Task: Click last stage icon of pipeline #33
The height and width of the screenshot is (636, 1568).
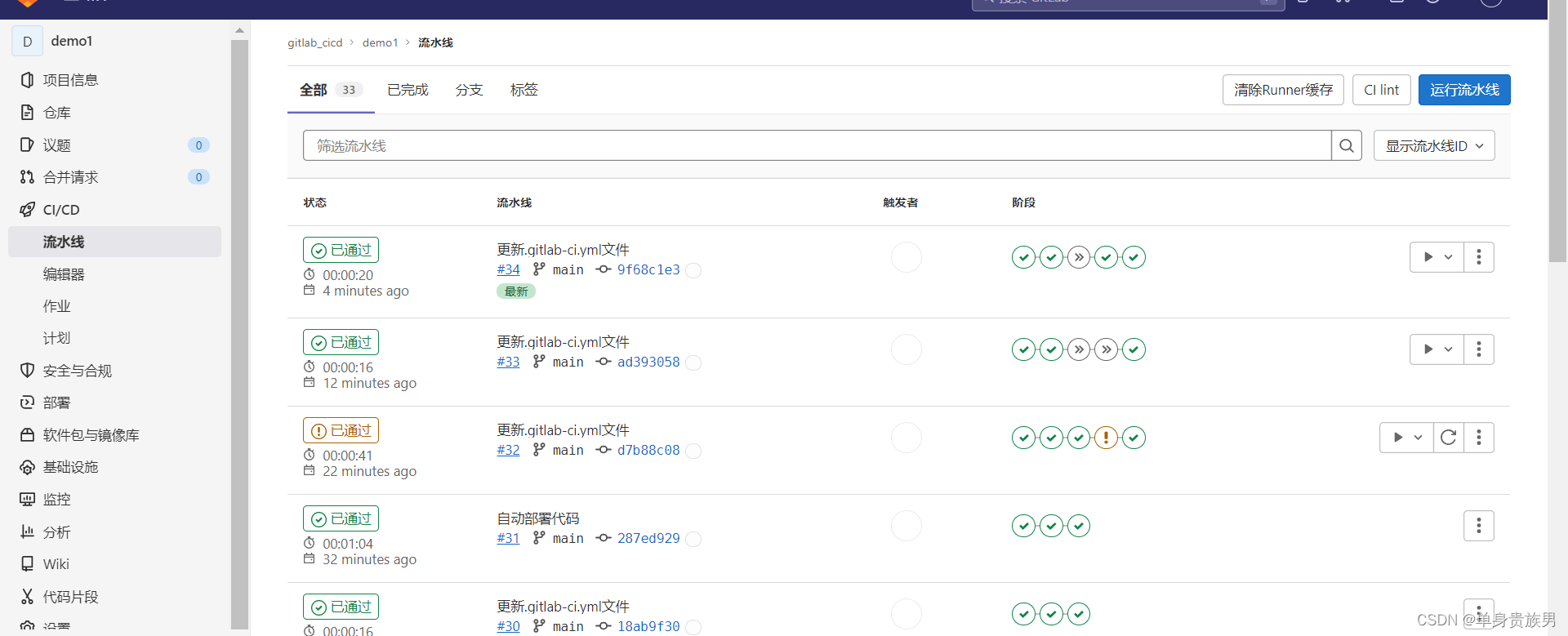Action: pyautogui.click(x=1134, y=349)
